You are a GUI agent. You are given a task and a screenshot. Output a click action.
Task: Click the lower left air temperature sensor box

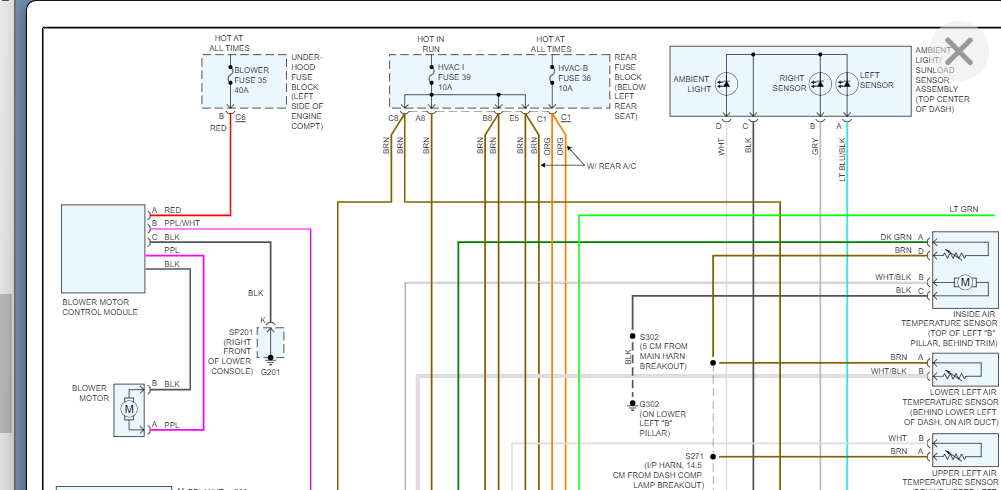(963, 364)
